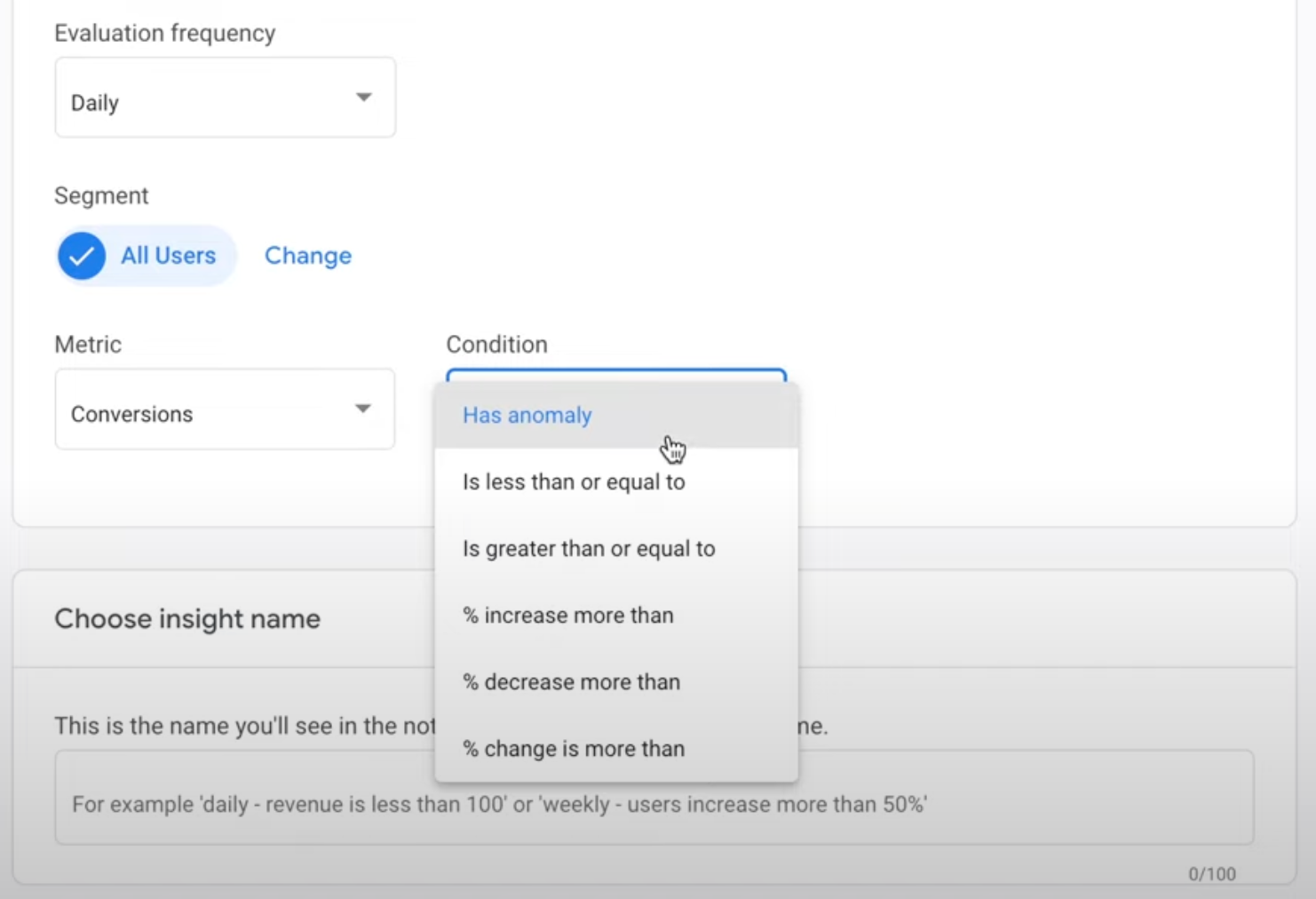The height and width of the screenshot is (899, 1316).
Task: Click the Conversions dropdown arrow
Action: [x=363, y=410]
